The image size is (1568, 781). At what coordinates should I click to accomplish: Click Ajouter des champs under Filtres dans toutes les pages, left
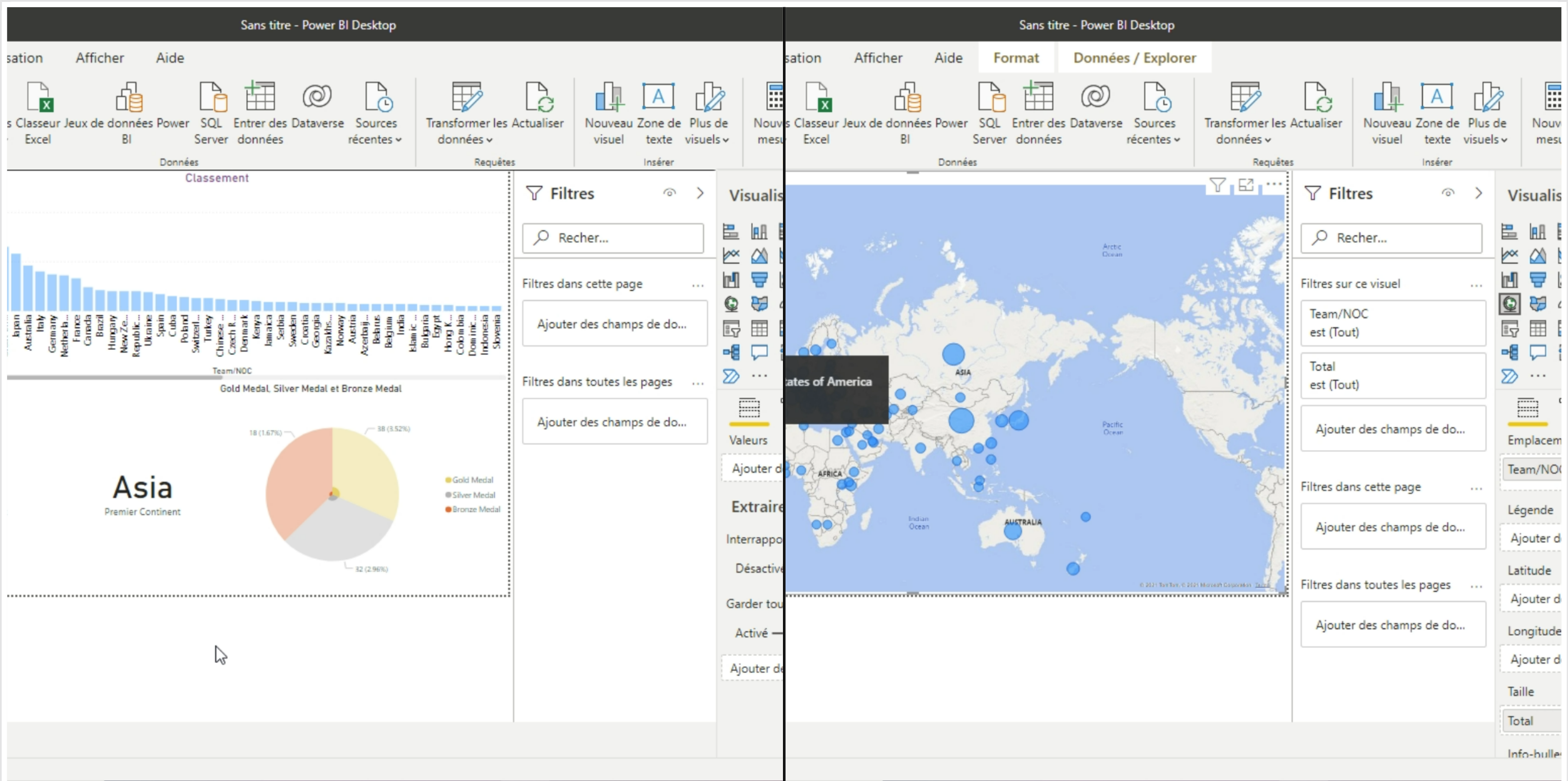tap(614, 421)
